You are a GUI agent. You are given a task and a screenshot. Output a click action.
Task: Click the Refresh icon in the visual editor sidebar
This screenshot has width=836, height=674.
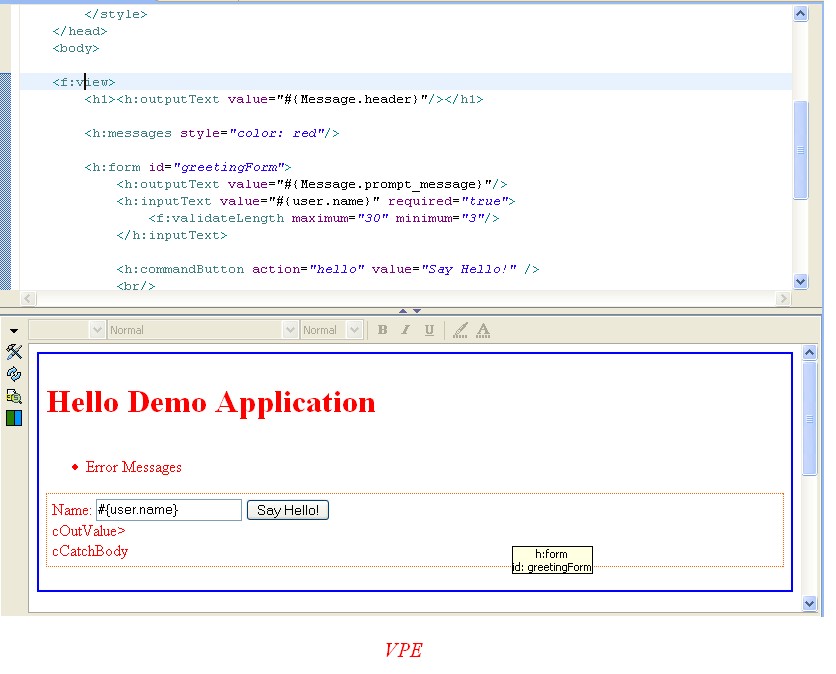14,374
